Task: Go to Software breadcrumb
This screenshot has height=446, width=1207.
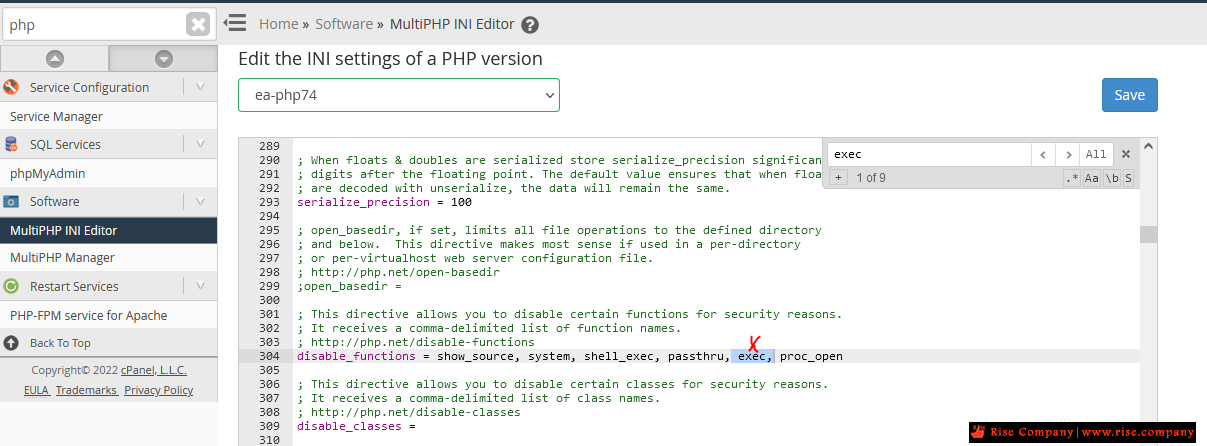Action: (x=344, y=24)
